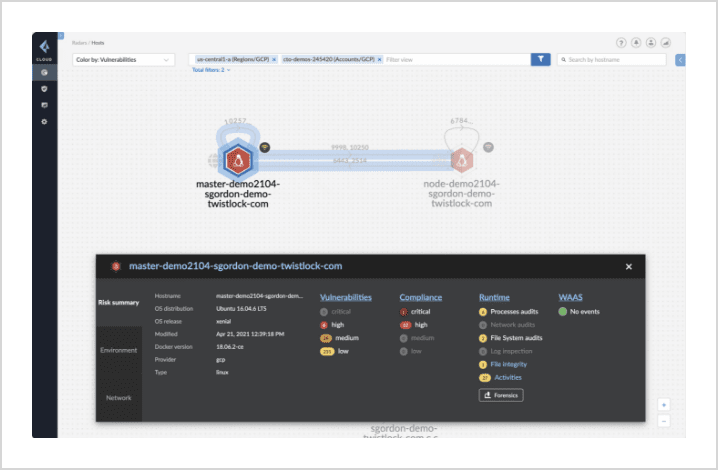Image resolution: width=718 pixels, height=470 pixels.
Task: Click the badge beside master-demo2104 node
Action: click(265, 148)
